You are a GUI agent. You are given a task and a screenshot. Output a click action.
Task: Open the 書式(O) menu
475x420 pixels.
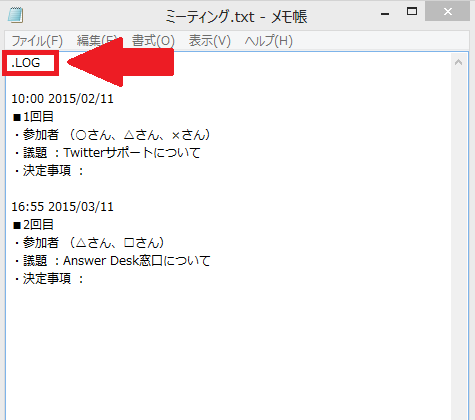(x=153, y=41)
